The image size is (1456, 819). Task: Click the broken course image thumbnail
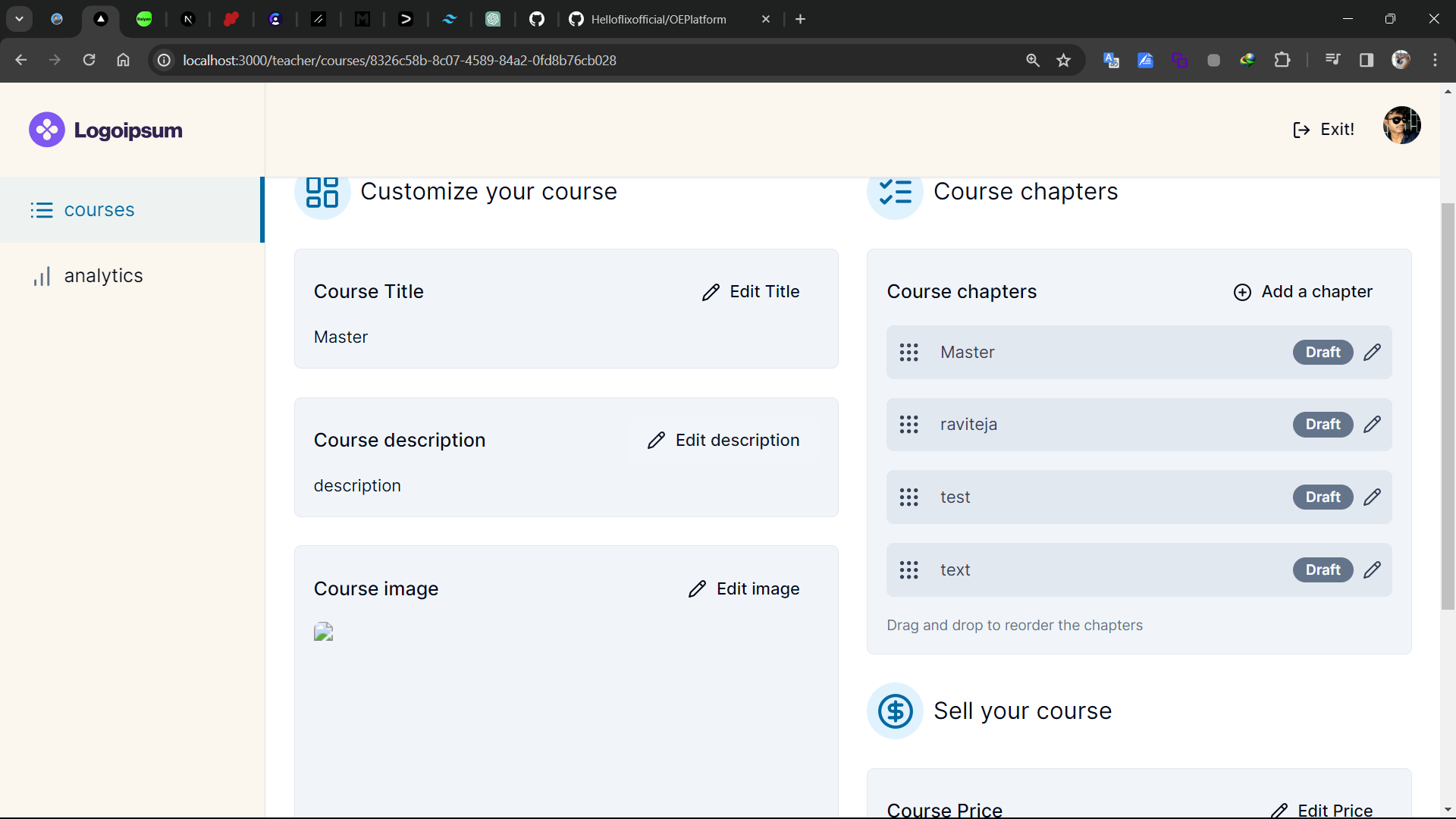pyautogui.click(x=324, y=632)
